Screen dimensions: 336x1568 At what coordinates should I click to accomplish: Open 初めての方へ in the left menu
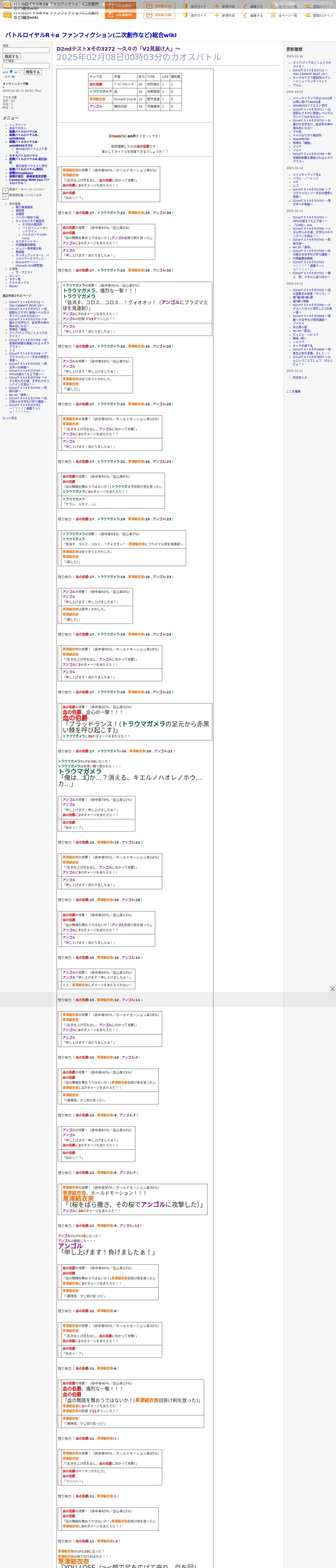click(18, 128)
